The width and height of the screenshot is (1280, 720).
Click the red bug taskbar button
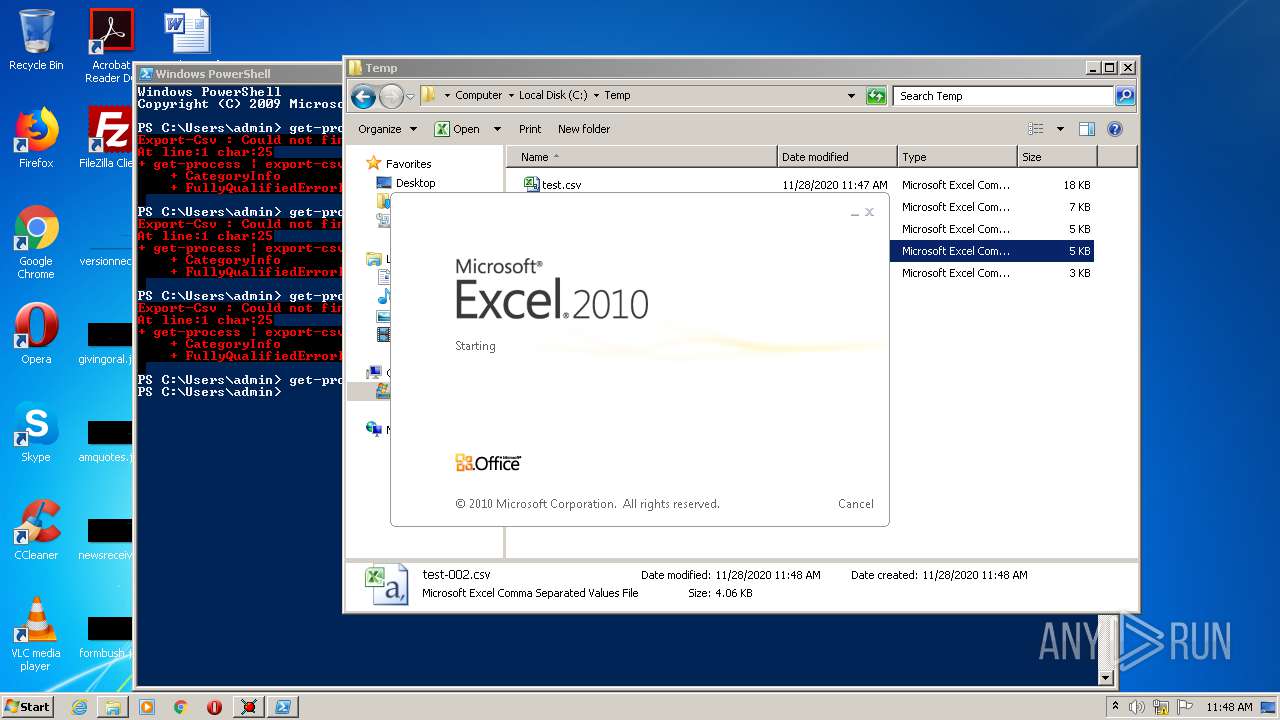click(x=249, y=707)
